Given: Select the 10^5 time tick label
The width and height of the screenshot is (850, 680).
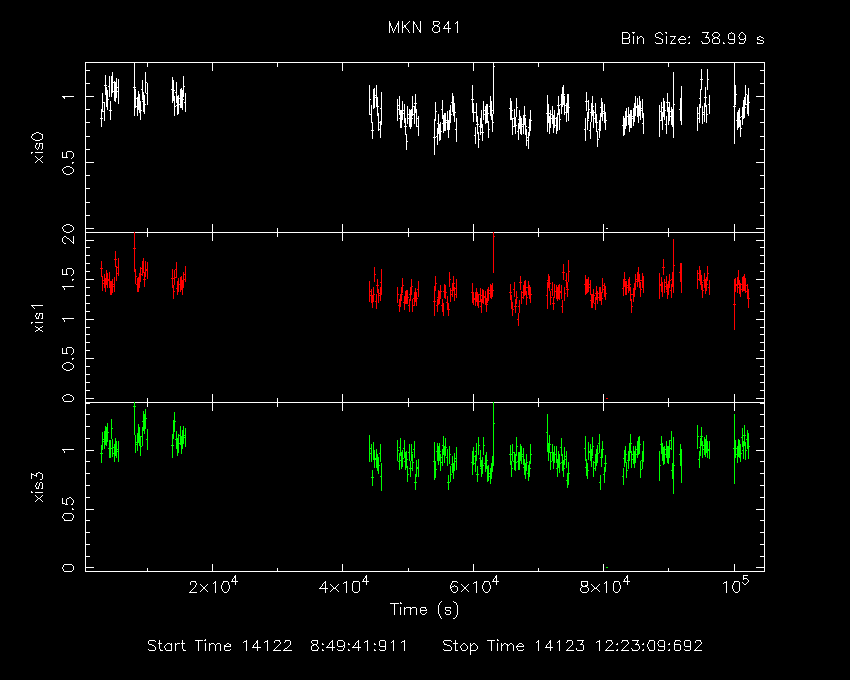Looking at the screenshot, I should (x=735, y=587).
